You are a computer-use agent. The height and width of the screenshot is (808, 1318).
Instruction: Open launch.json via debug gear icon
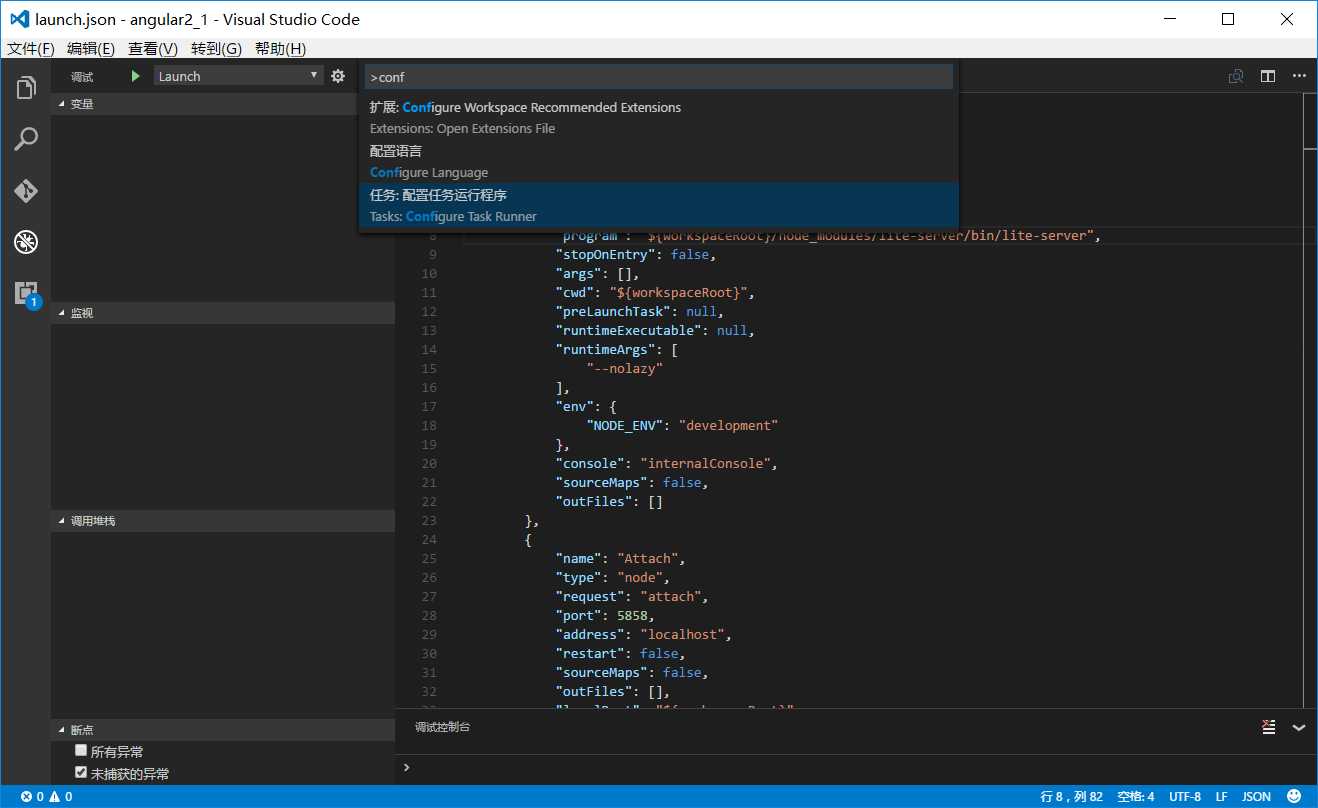coord(338,76)
